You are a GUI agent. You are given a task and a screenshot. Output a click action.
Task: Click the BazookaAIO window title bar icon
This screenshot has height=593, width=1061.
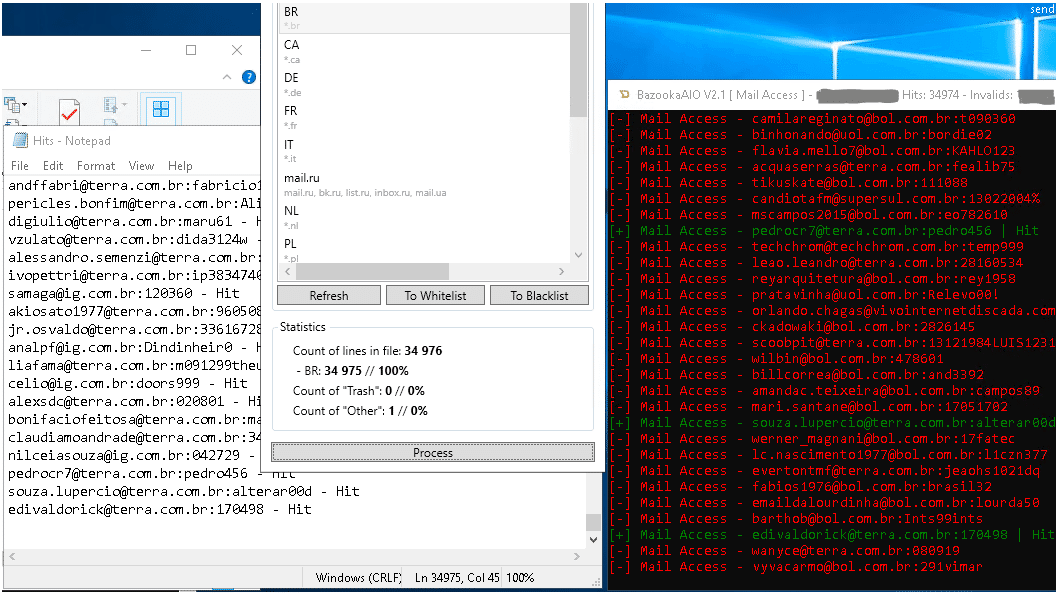click(x=622, y=95)
